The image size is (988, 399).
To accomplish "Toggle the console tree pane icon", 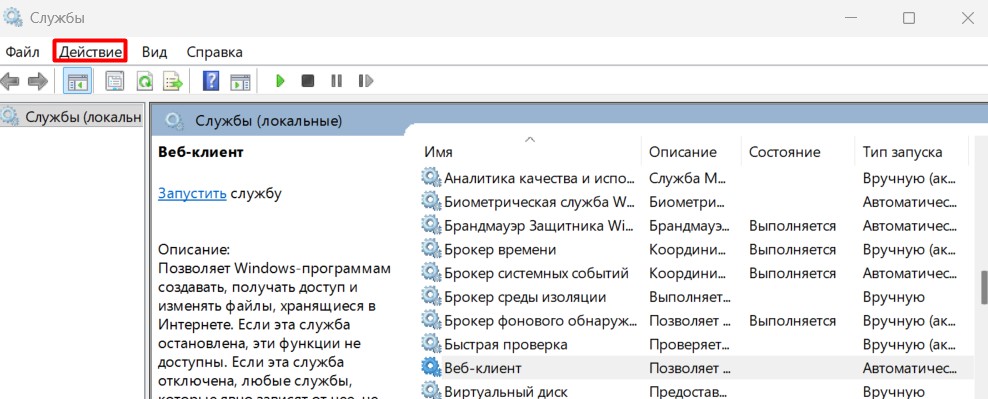I will click(78, 81).
